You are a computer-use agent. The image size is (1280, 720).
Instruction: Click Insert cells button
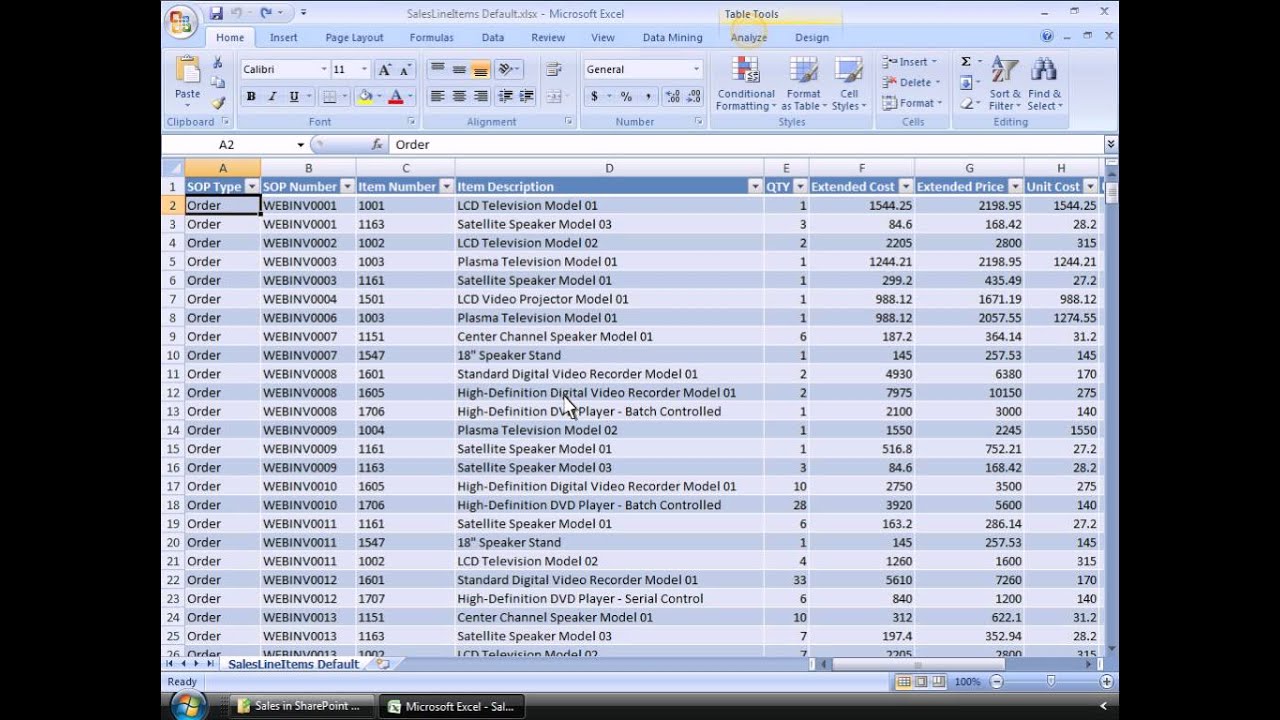[x=911, y=62]
